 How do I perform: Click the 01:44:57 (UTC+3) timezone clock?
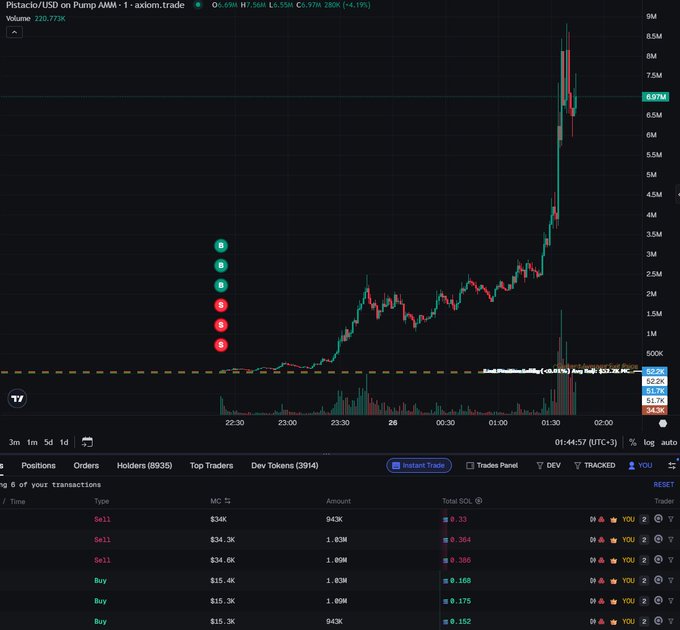(585, 442)
